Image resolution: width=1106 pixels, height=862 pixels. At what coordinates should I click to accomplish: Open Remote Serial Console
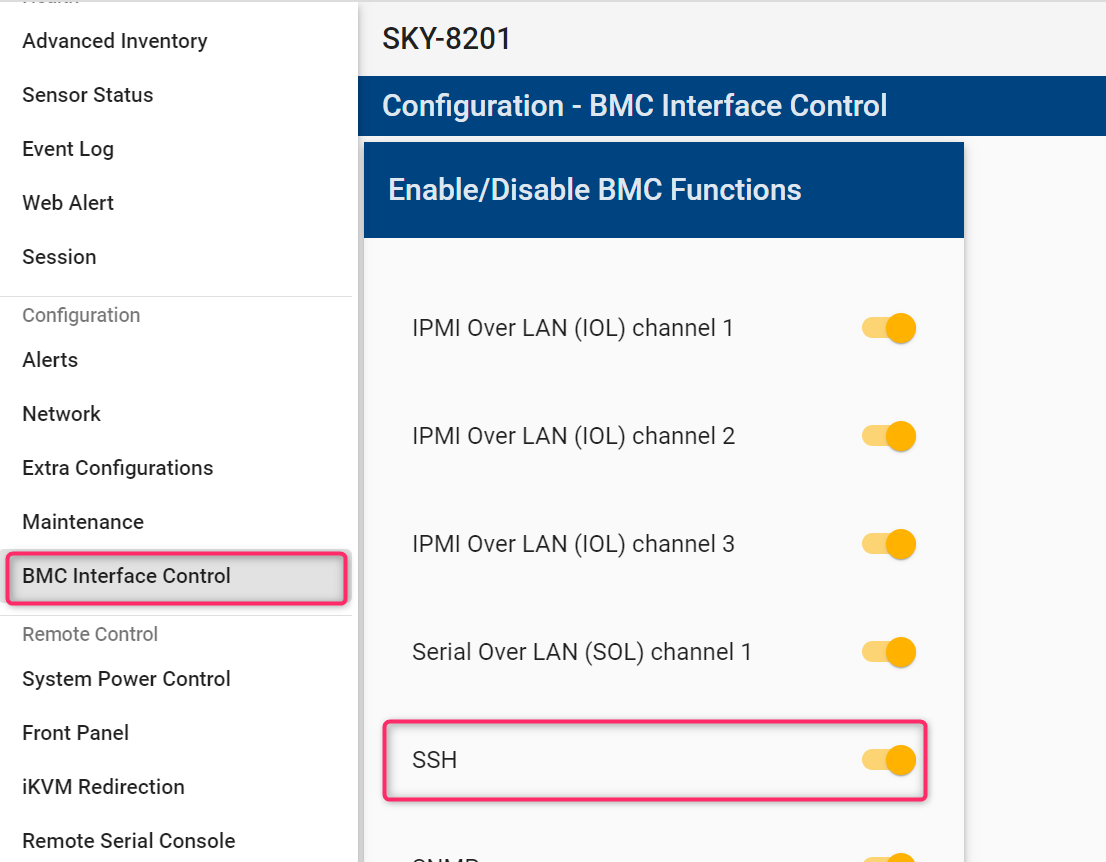pos(129,841)
